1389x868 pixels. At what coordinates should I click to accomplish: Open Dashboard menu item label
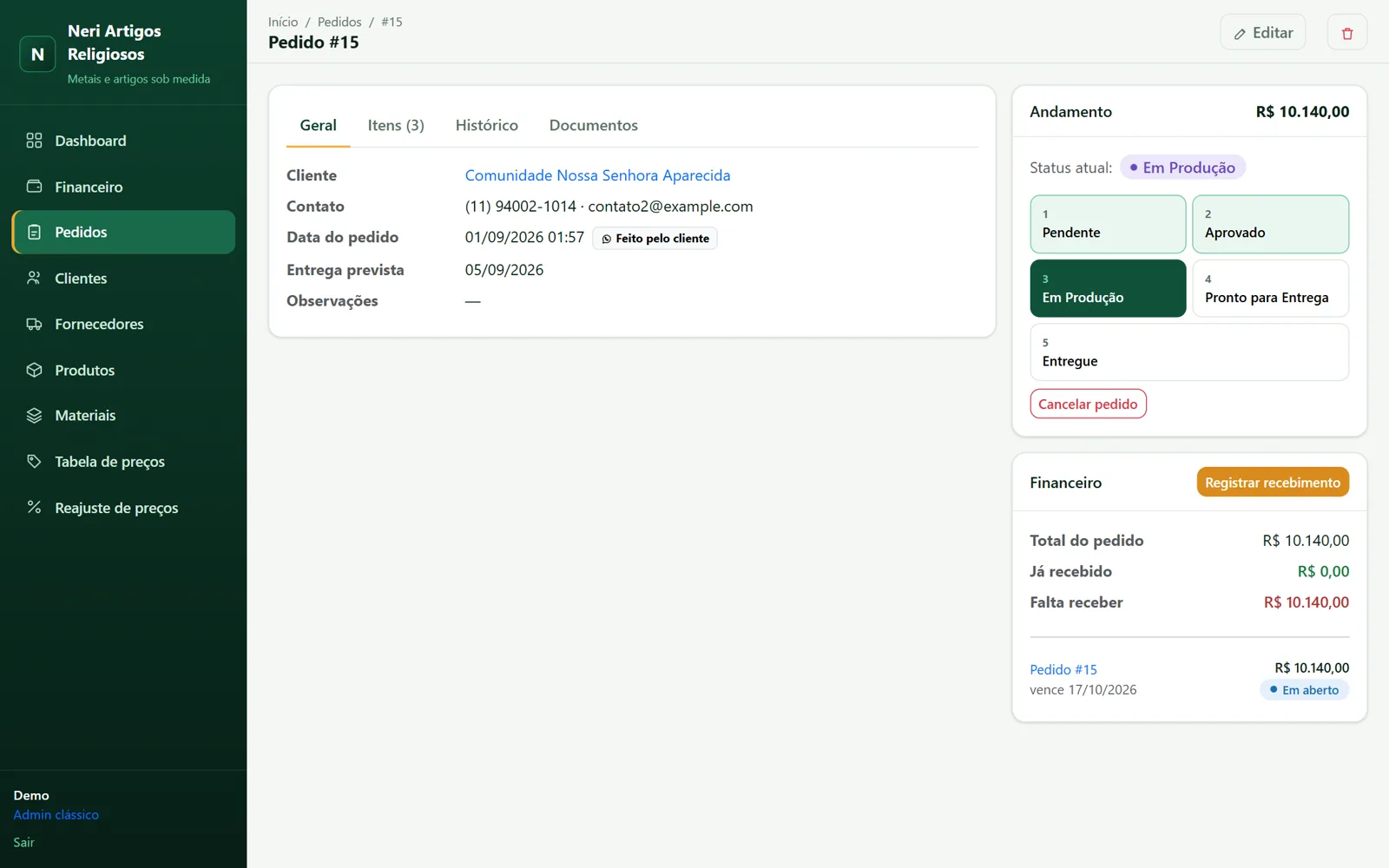pos(90,141)
